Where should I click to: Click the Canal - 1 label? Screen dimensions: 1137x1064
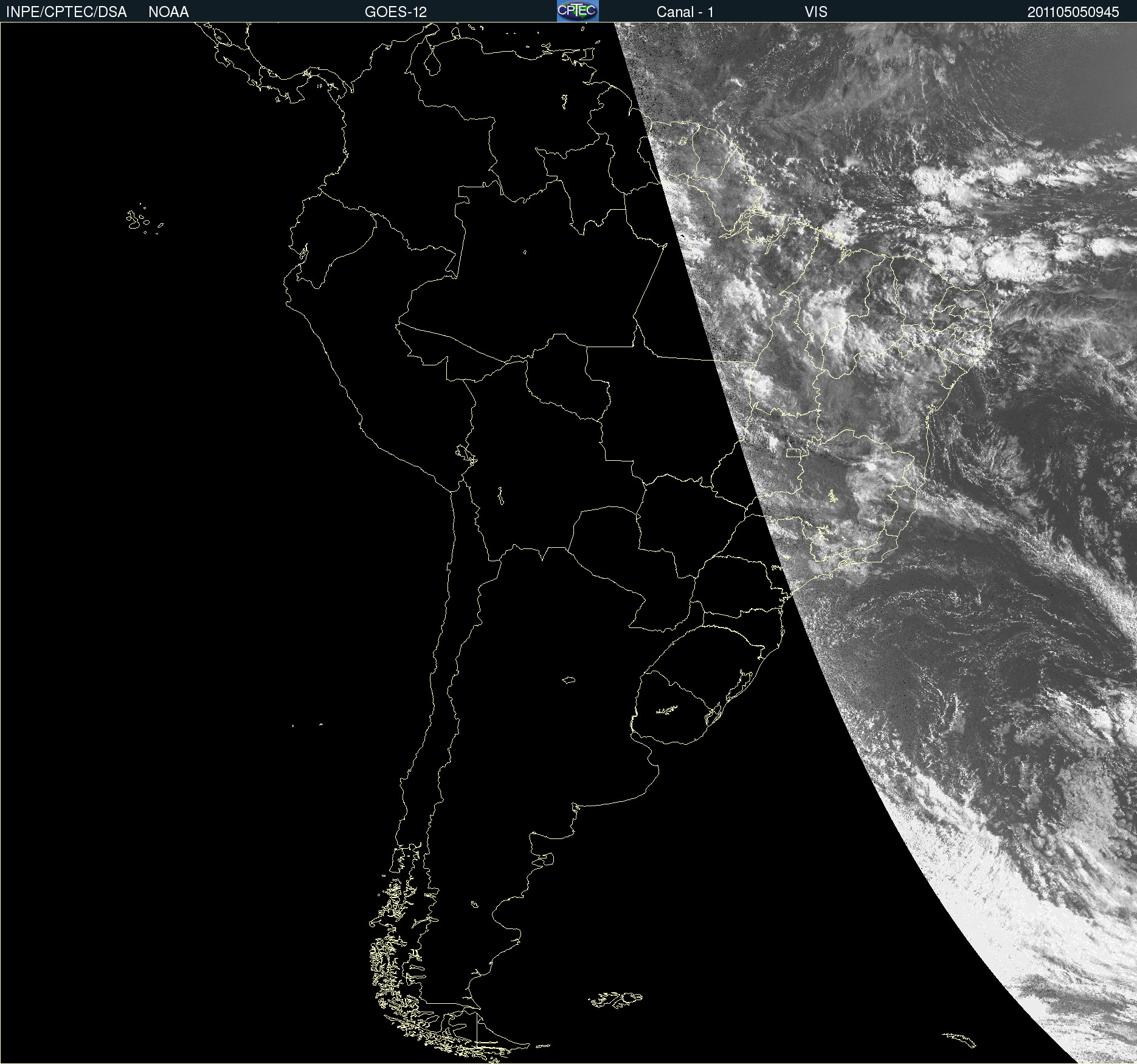point(685,12)
